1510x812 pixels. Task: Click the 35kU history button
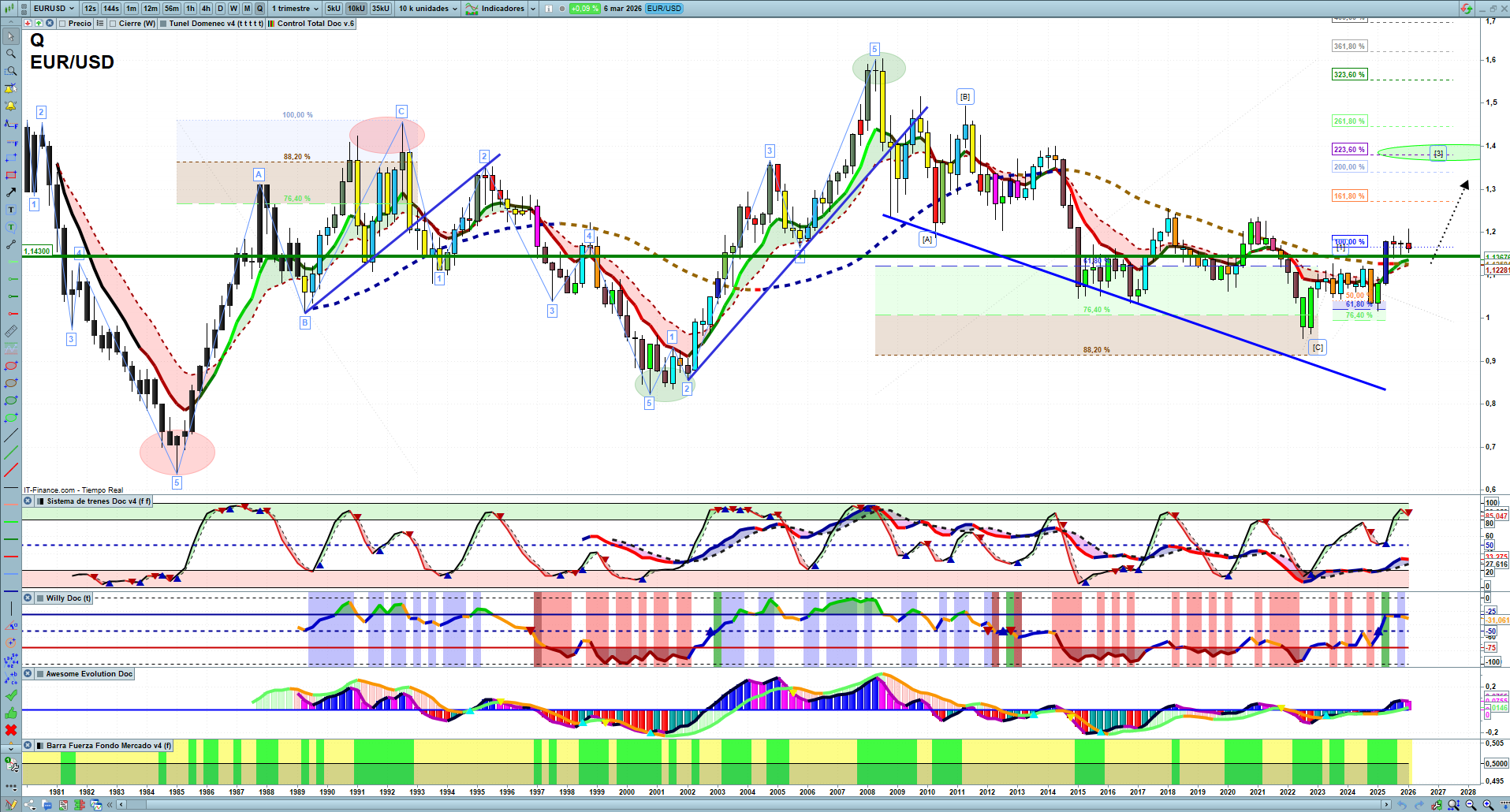(x=381, y=9)
